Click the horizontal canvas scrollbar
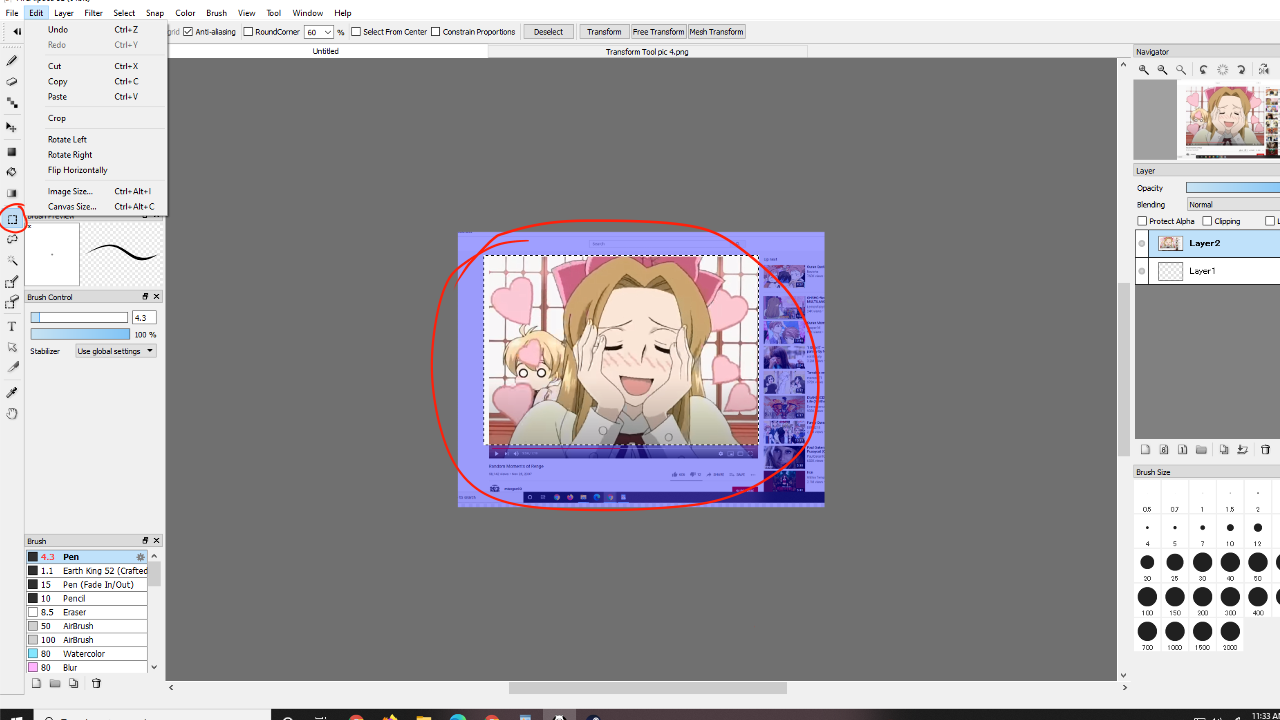This screenshot has width=1280, height=720. [x=648, y=688]
